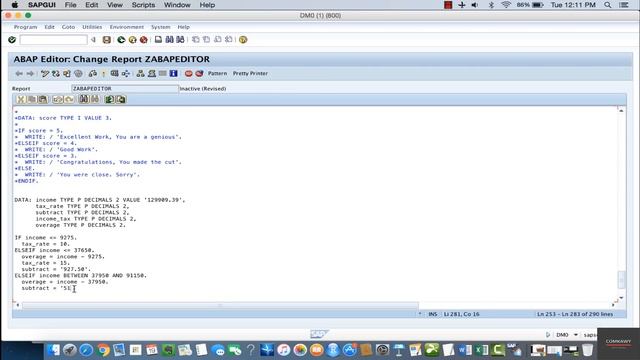
Task: Open the Program menu
Action: (25, 27)
